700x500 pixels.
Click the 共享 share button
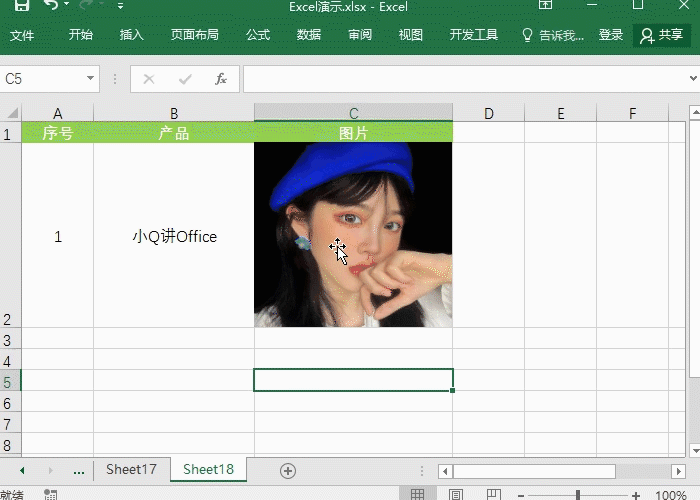pos(662,35)
